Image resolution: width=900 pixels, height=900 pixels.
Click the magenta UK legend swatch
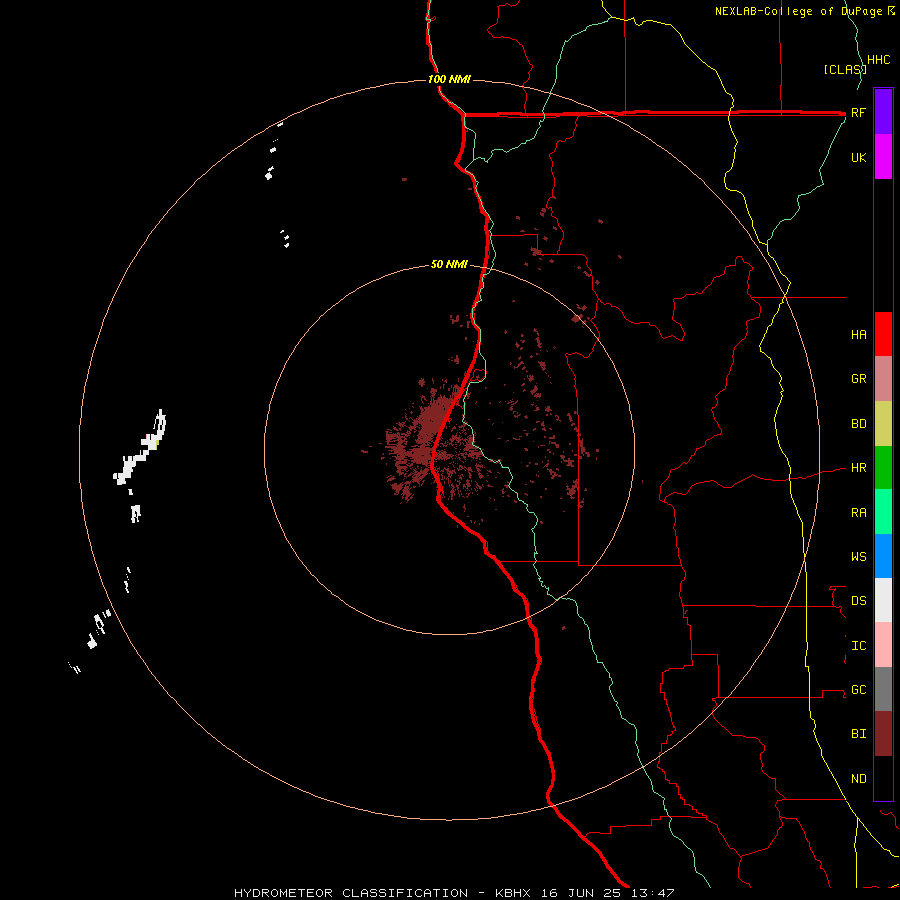(x=883, y=157)
